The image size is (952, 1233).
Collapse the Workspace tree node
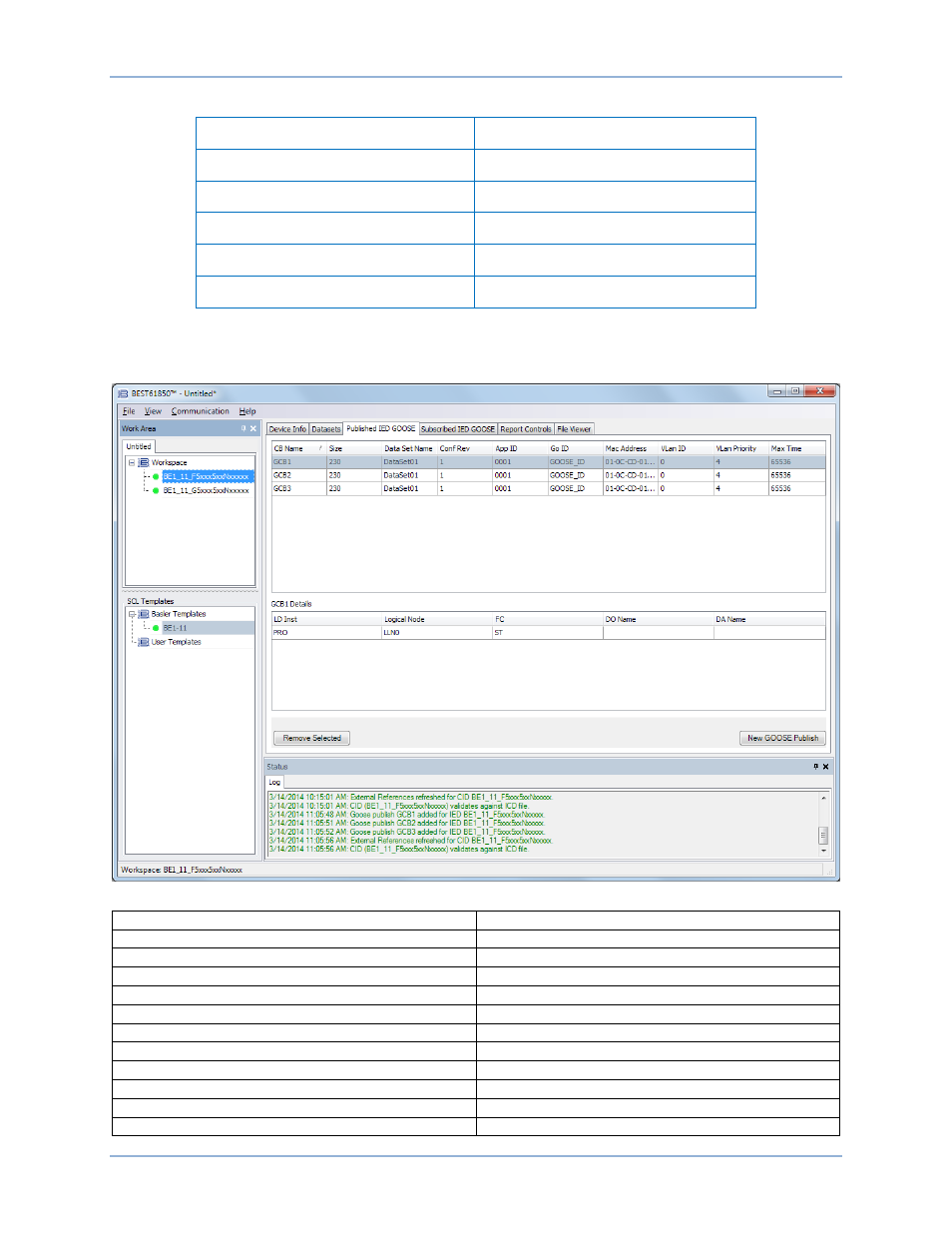(x=132, y=463)
